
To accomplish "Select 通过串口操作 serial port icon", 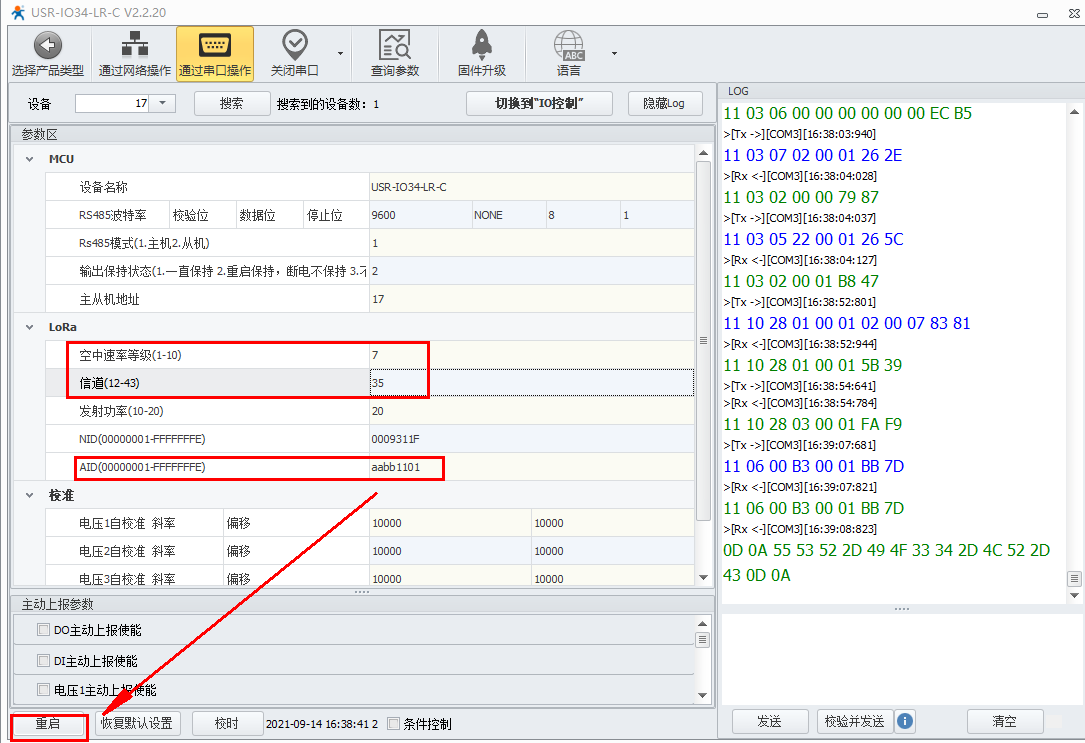I will pyautogui.click(x=215, y=46).
